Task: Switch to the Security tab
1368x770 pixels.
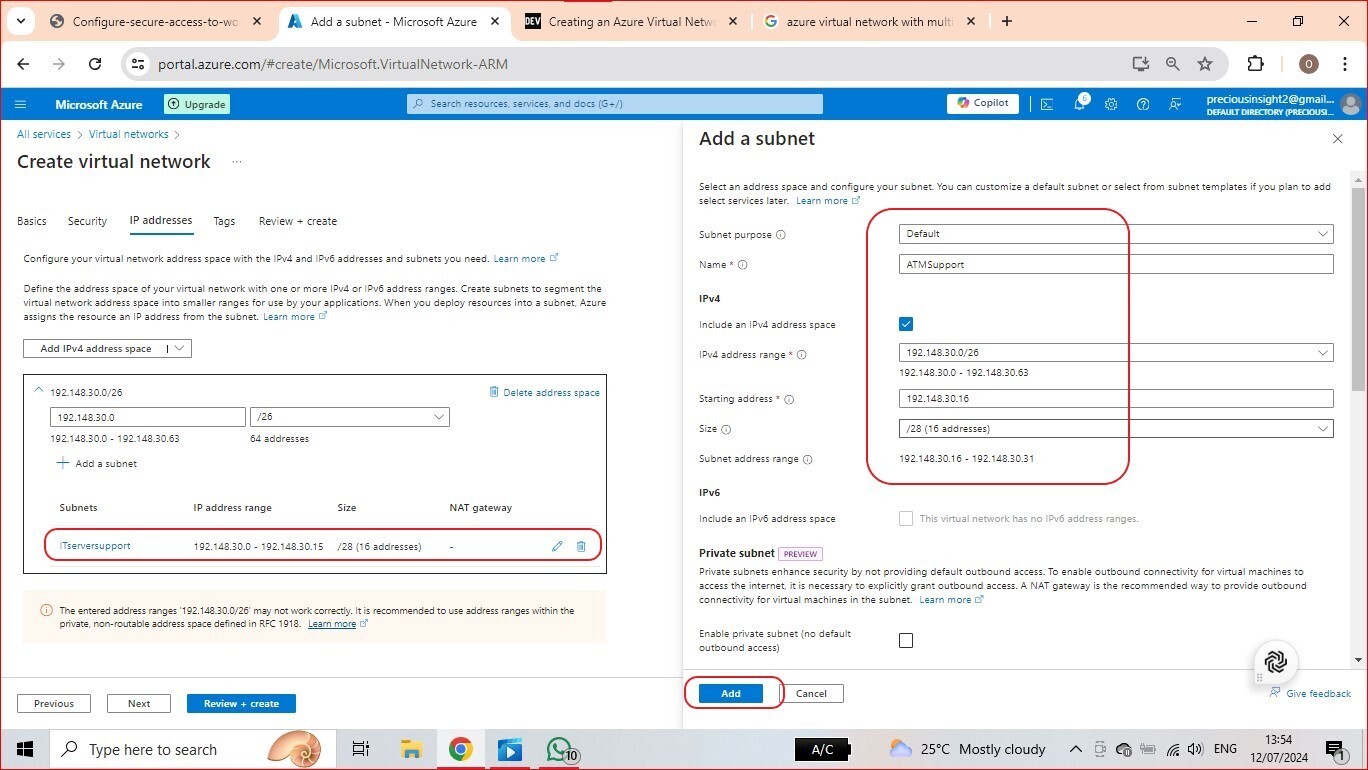Action: coord(87,221)
